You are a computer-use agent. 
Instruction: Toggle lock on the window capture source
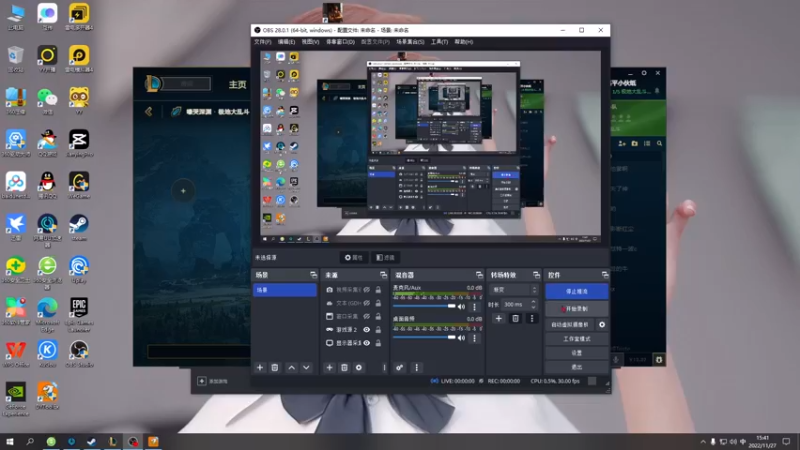tap(378, 316)
